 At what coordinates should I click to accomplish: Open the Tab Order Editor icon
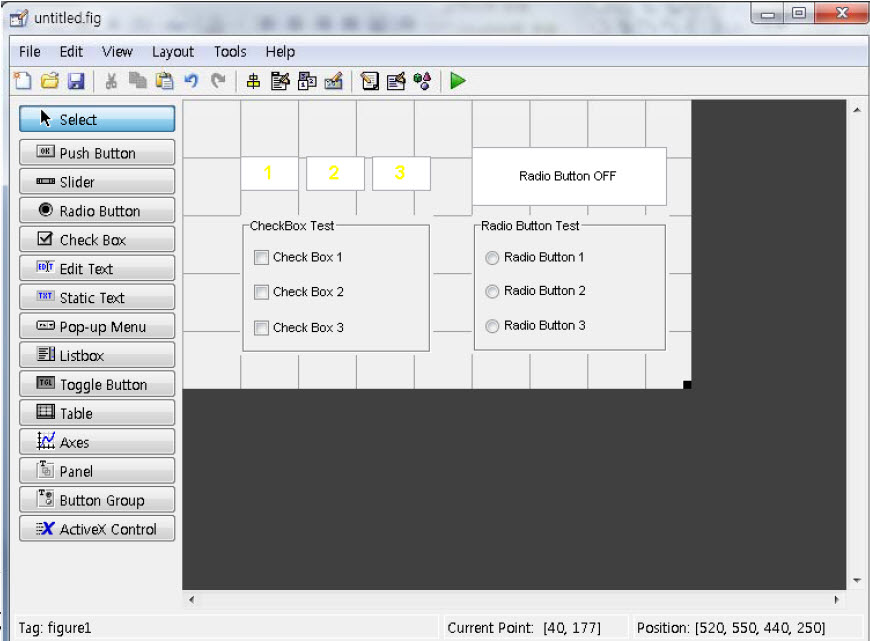pos(307,81)
